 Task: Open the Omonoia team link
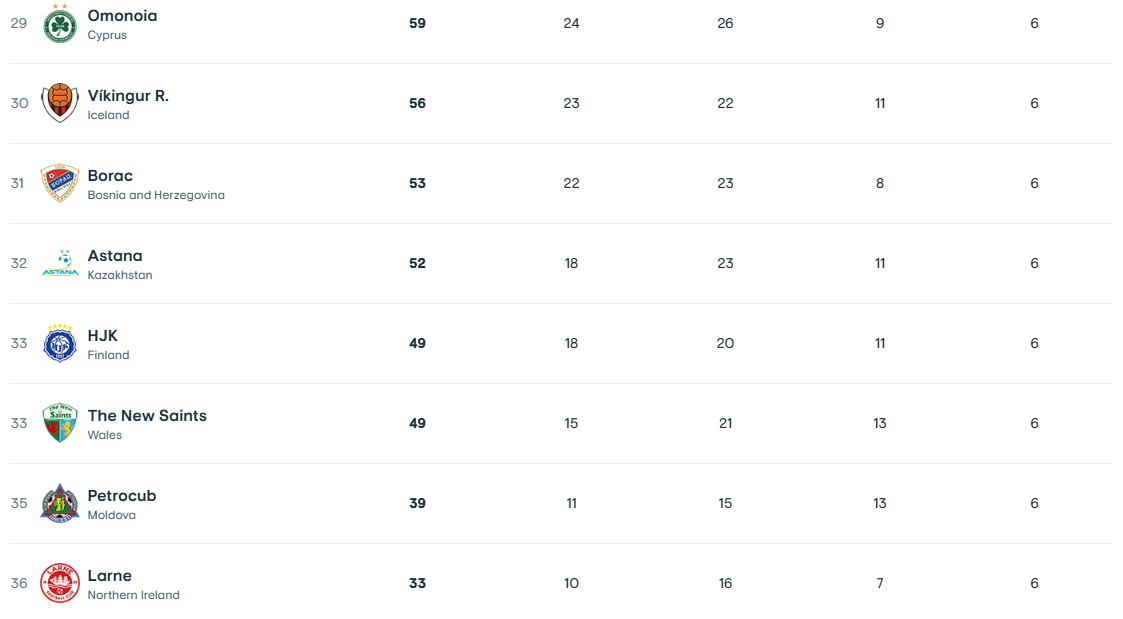[122, 16]
